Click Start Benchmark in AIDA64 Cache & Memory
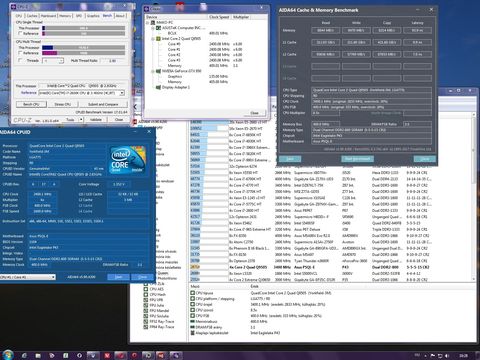 point(357,159)
